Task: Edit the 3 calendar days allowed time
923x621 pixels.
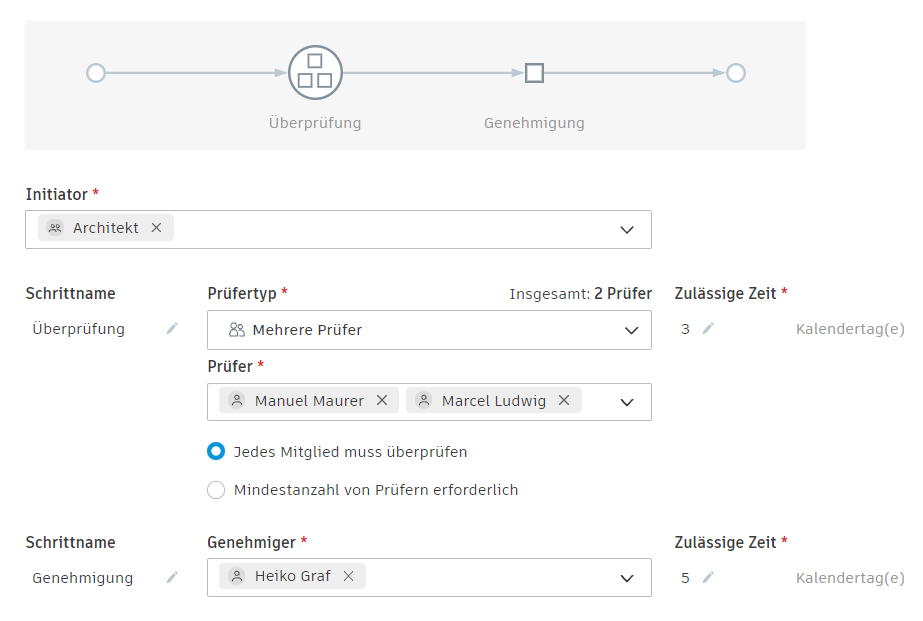Action: coord(708,329)
